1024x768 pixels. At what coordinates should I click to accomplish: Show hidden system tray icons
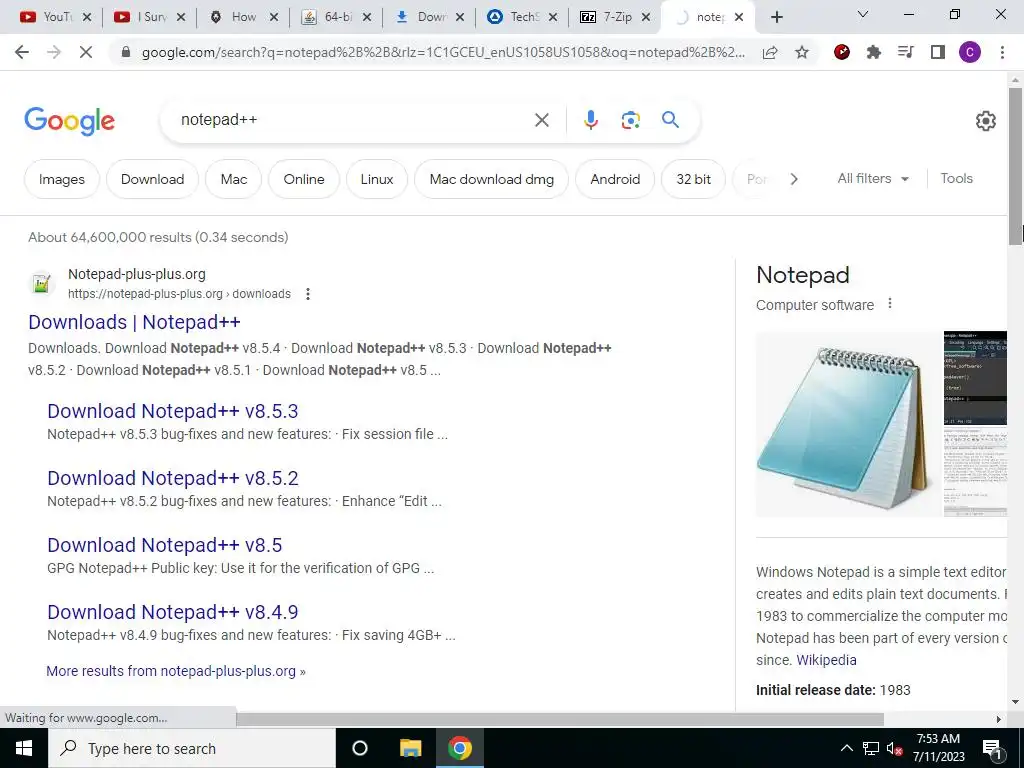coord(846,748)
